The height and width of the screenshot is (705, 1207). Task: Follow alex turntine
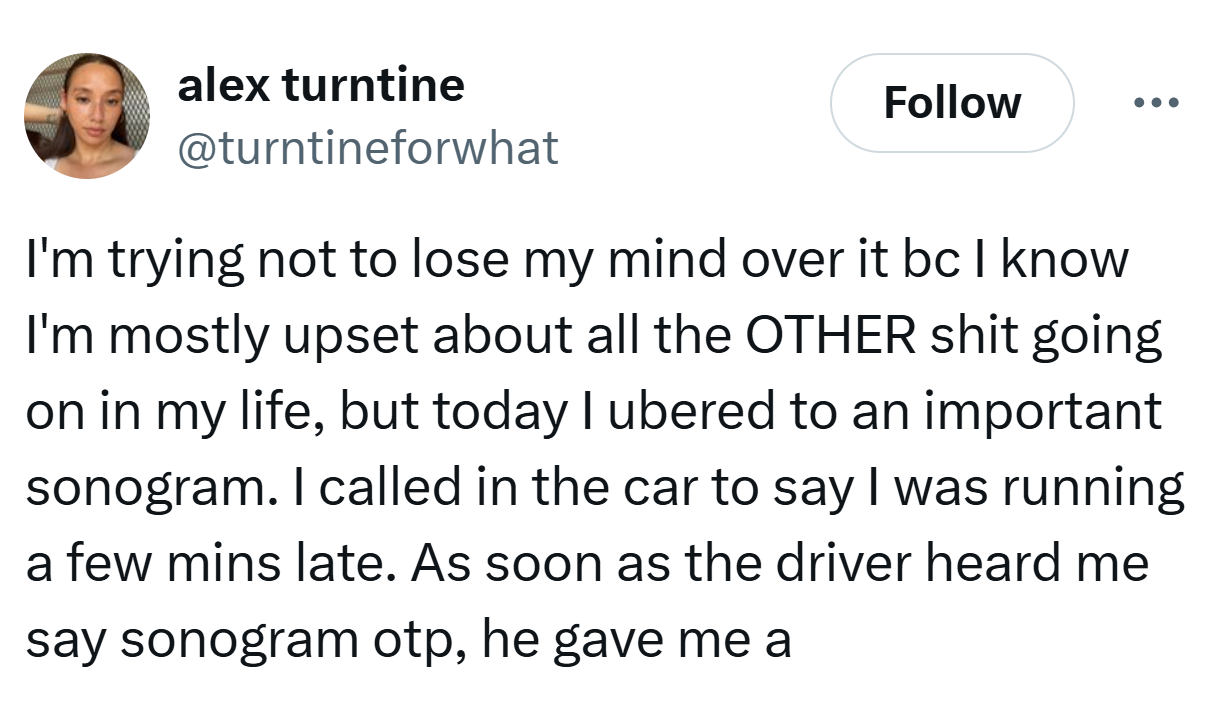pyautogui.click(x=951, y=103)
